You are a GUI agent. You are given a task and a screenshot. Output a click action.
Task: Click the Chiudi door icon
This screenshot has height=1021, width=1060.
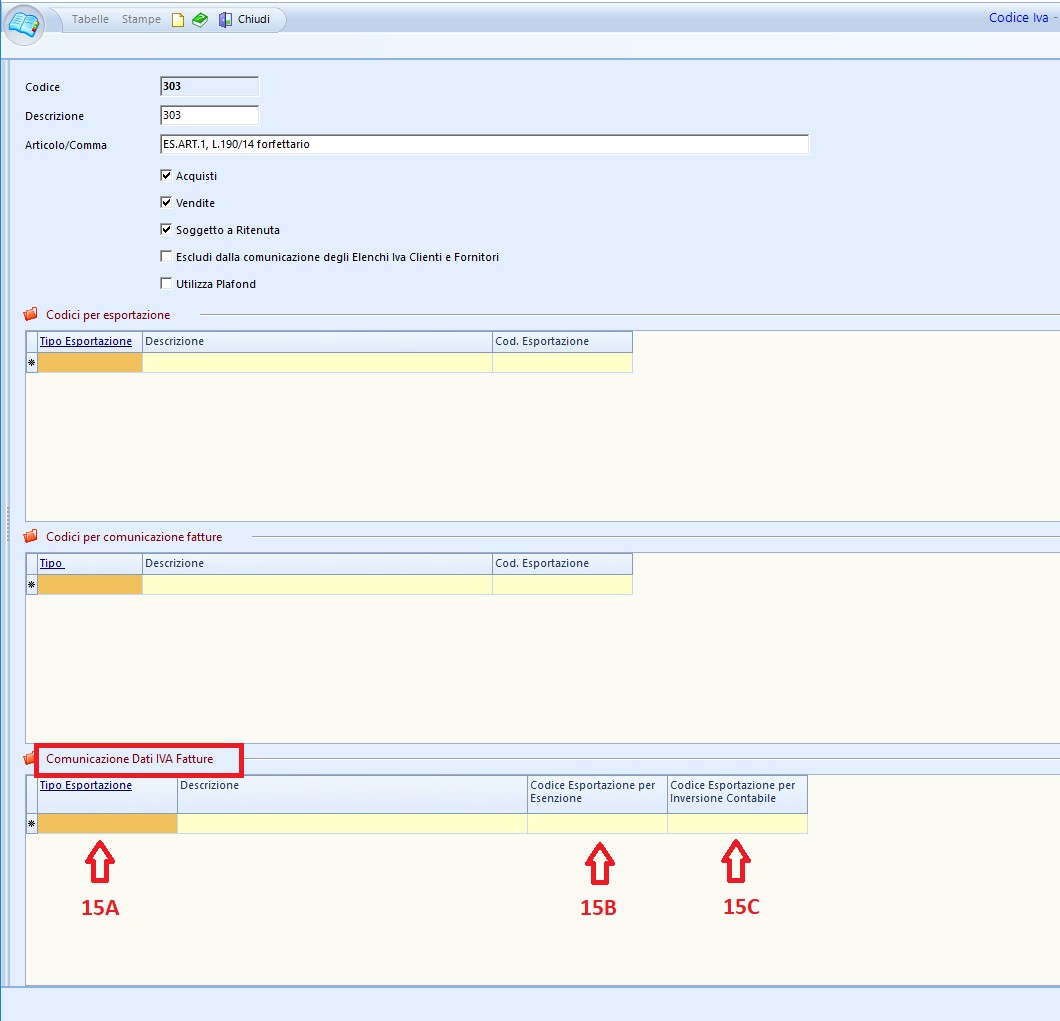225,20
